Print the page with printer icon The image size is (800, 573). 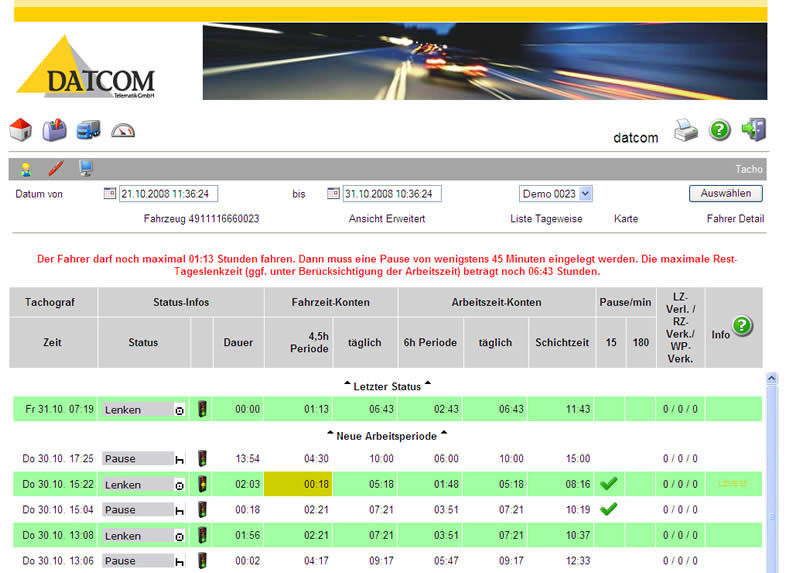click(685, 130)
